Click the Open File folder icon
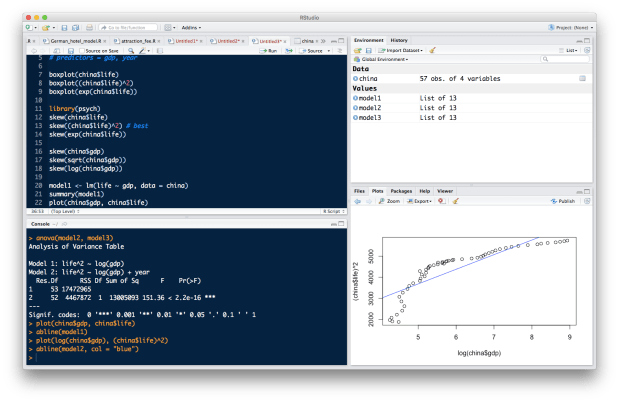 click(45, 28)
